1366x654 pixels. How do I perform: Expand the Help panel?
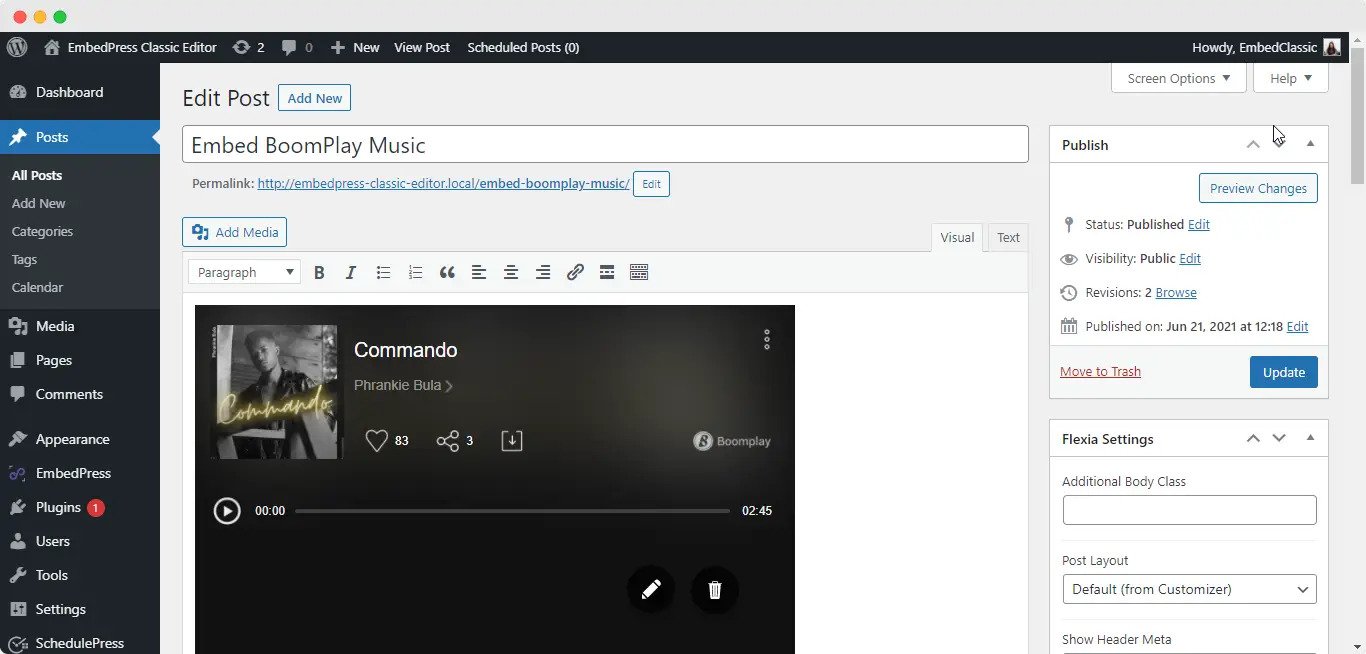coord(1291,78)
